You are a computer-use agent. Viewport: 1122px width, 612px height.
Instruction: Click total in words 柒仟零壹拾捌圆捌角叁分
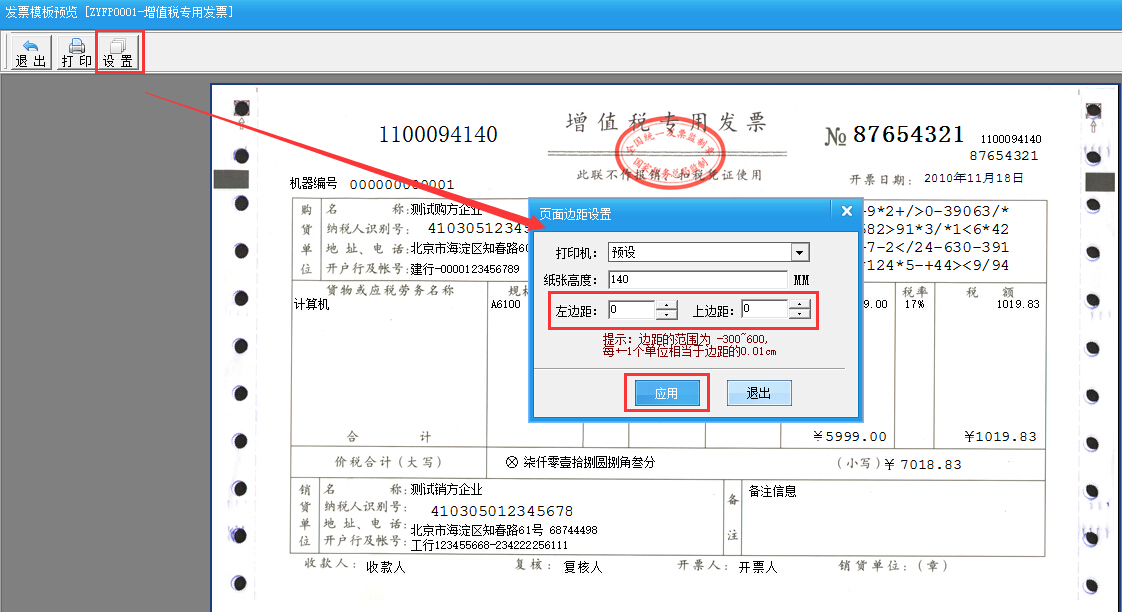pos(589,462)
